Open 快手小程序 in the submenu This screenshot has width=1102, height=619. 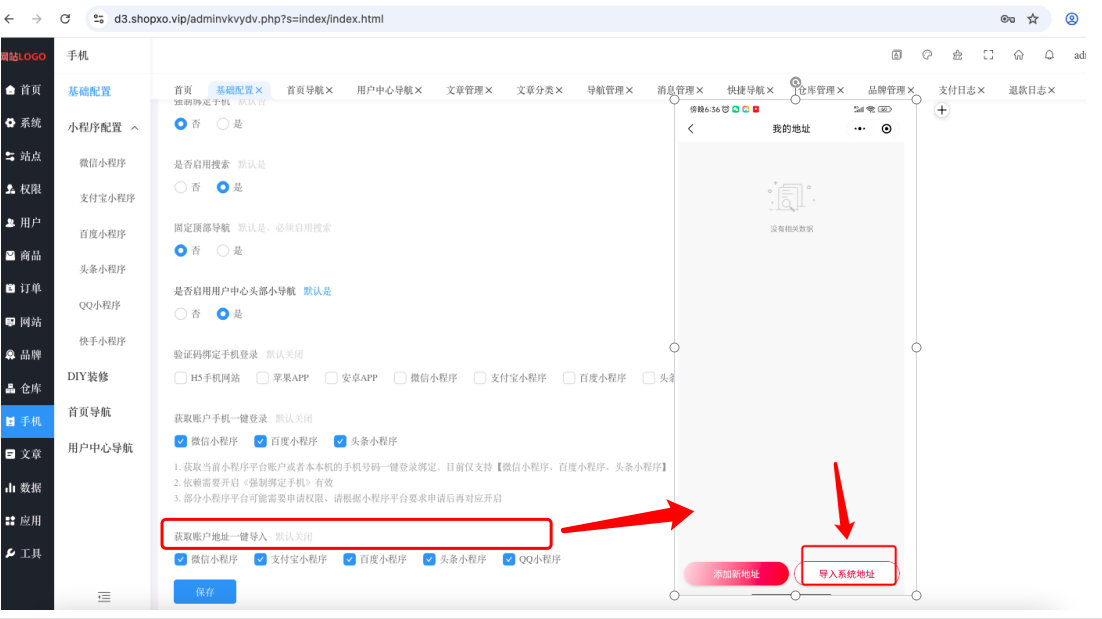point(103,341)
